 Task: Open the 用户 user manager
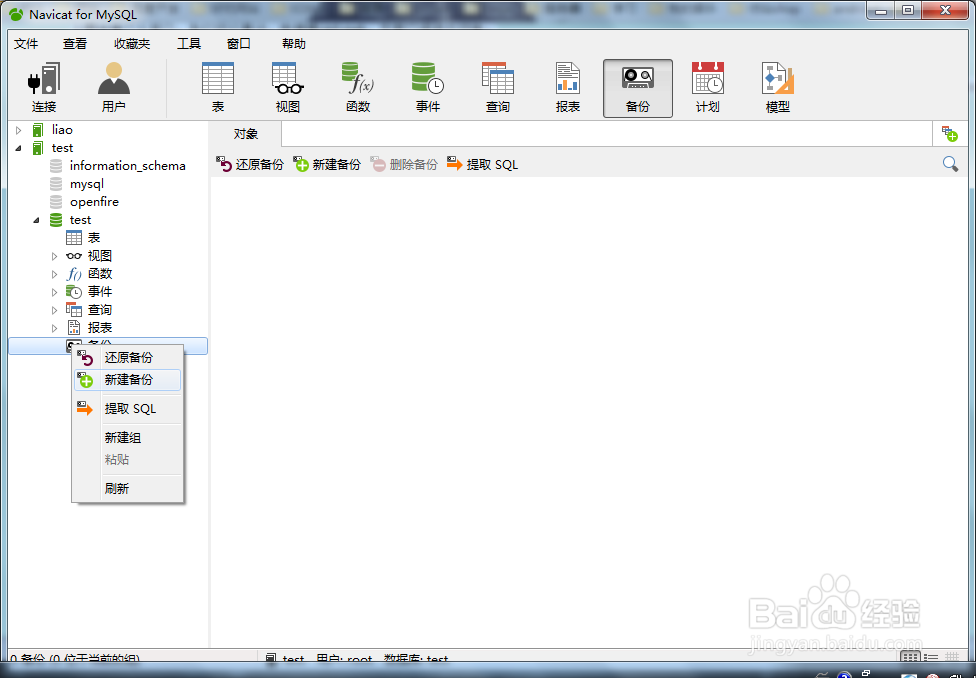113,88
